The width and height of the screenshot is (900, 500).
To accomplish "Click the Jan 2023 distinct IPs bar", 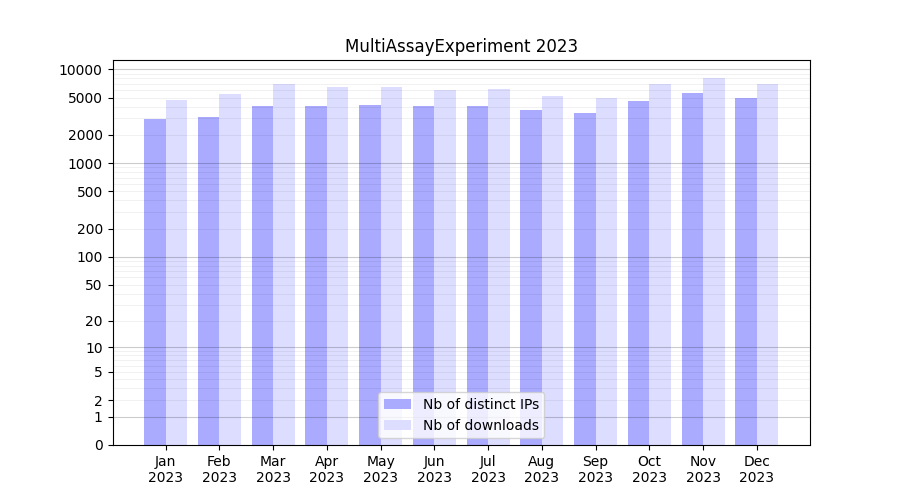I will coord(155,282).
